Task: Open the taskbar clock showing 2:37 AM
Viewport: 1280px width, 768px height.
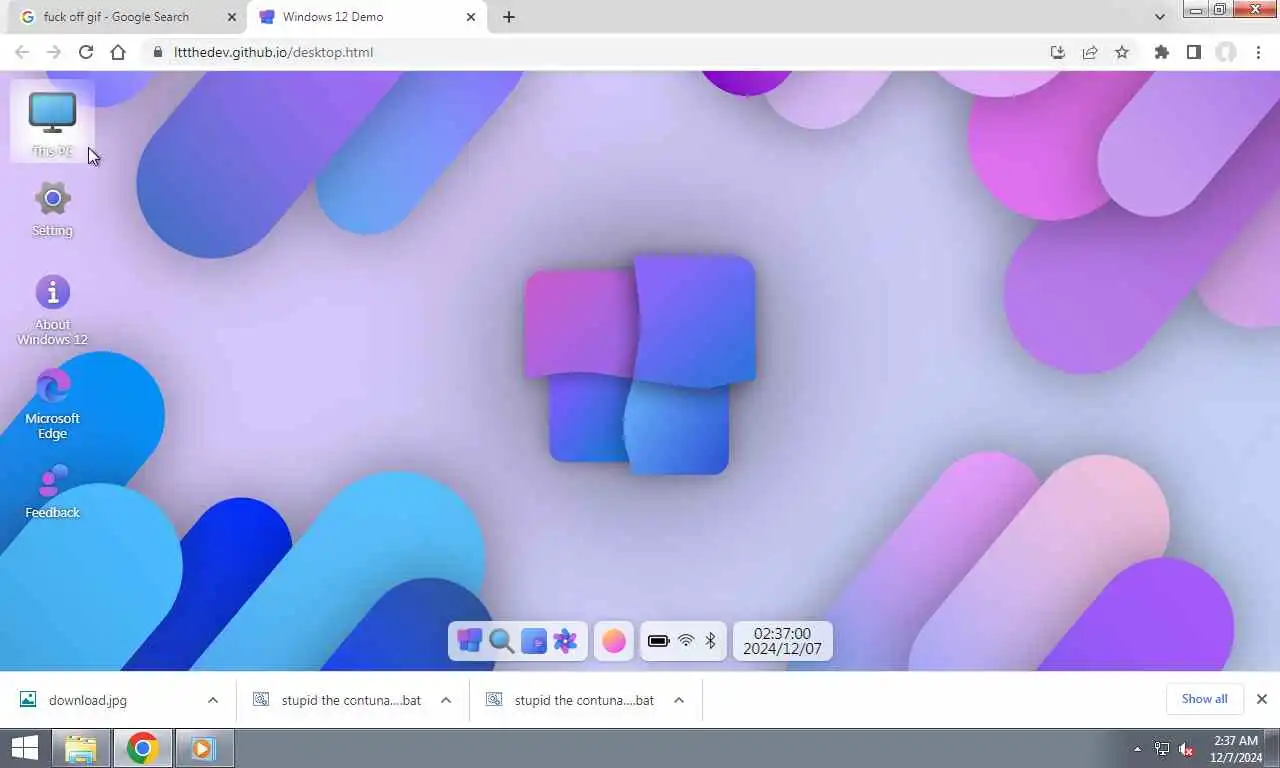Action: tap(1236, 749)
